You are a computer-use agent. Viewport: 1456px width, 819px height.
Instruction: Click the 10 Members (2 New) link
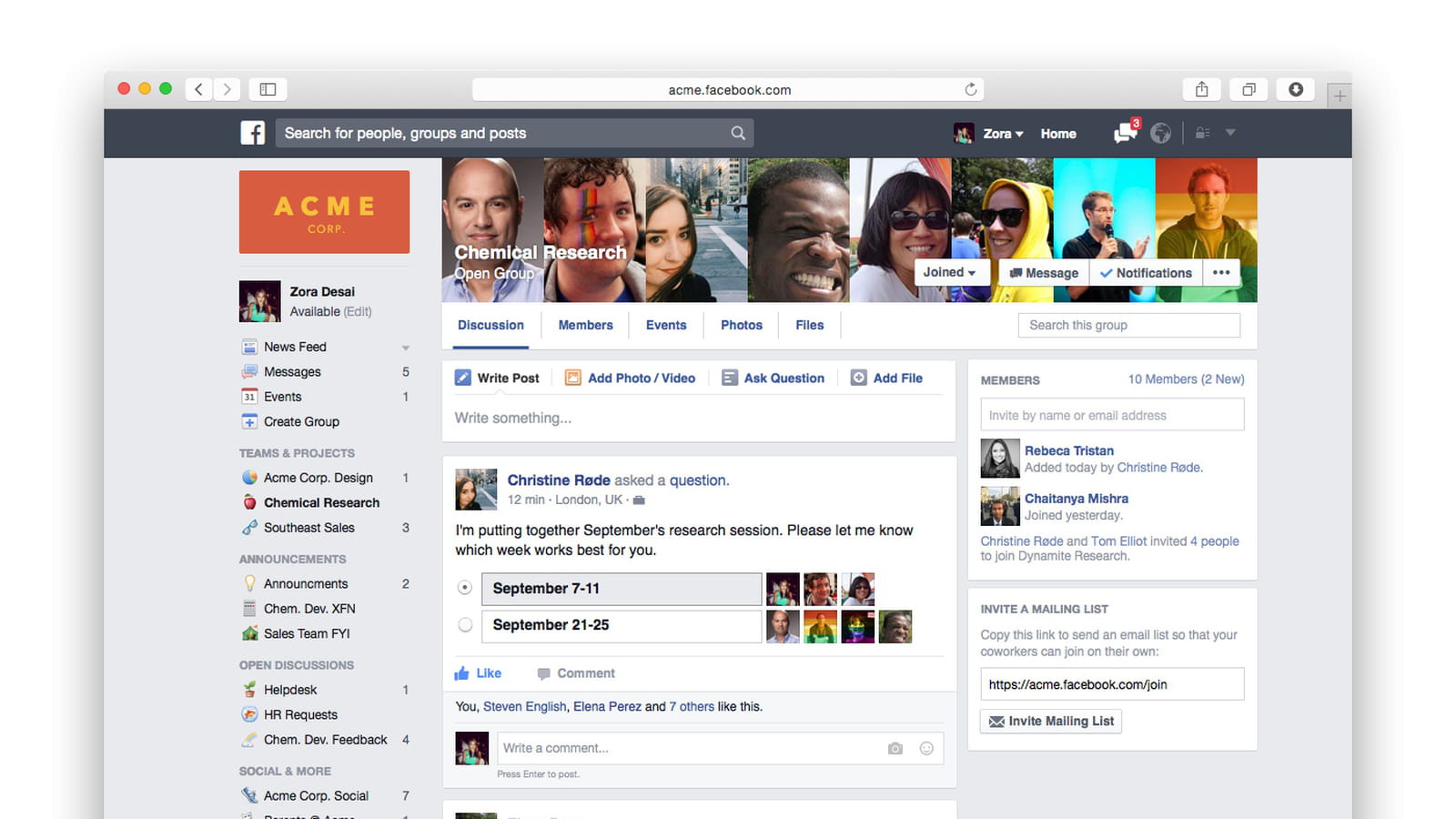point(1186,379)
